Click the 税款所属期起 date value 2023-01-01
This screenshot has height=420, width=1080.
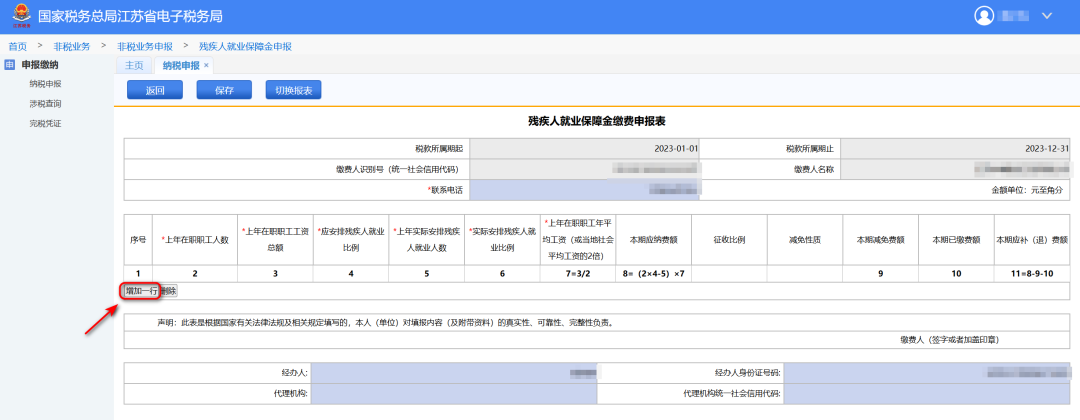pyautogui.click(x=676, y=149)
